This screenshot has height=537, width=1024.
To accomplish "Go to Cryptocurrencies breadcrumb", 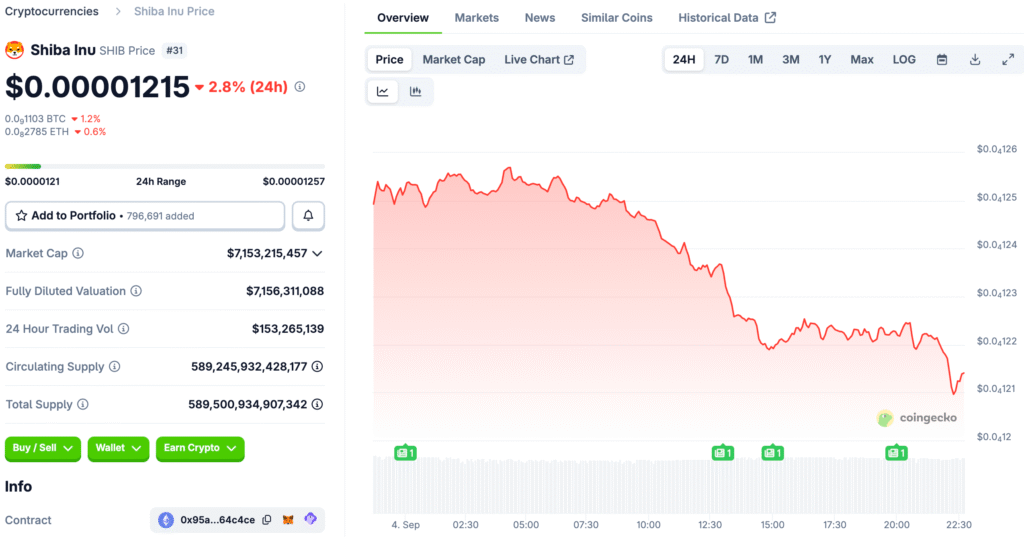I will pyautogui.click(x=52, y=11).
